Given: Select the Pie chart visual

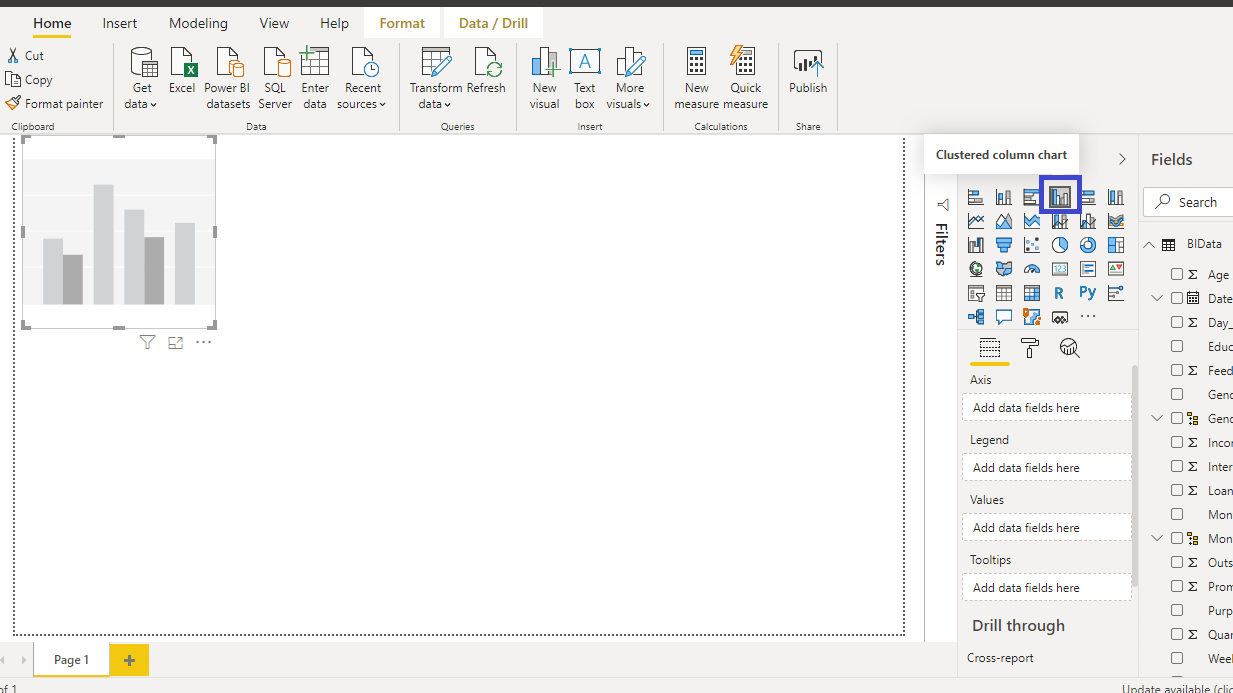Looking at the screenshot, I should [x=1060, y=245].
